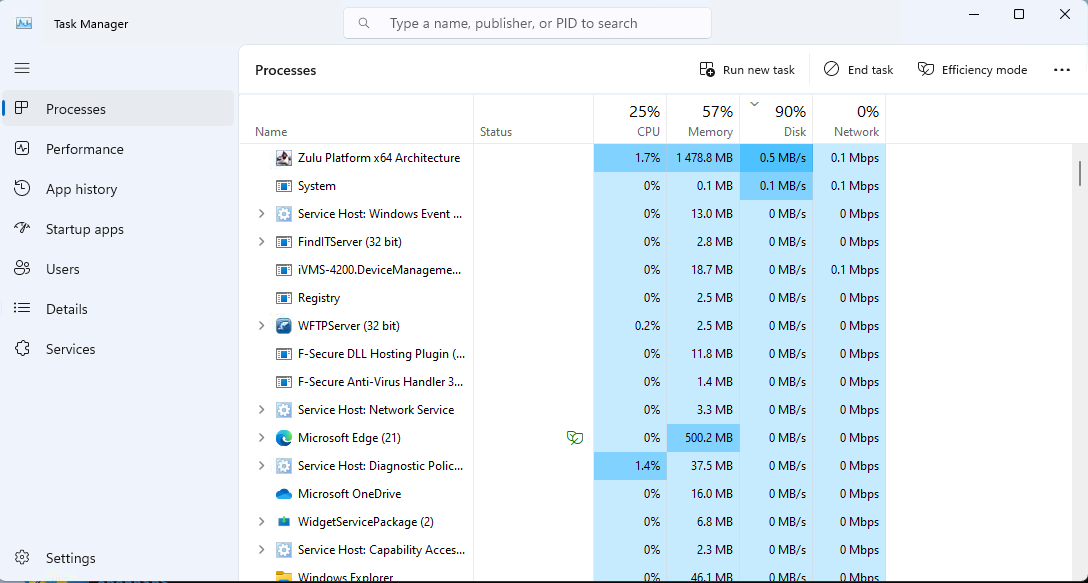Click the 18.7 MB memory cell
The image size is (1088, 583).
[x=703, y=269]
